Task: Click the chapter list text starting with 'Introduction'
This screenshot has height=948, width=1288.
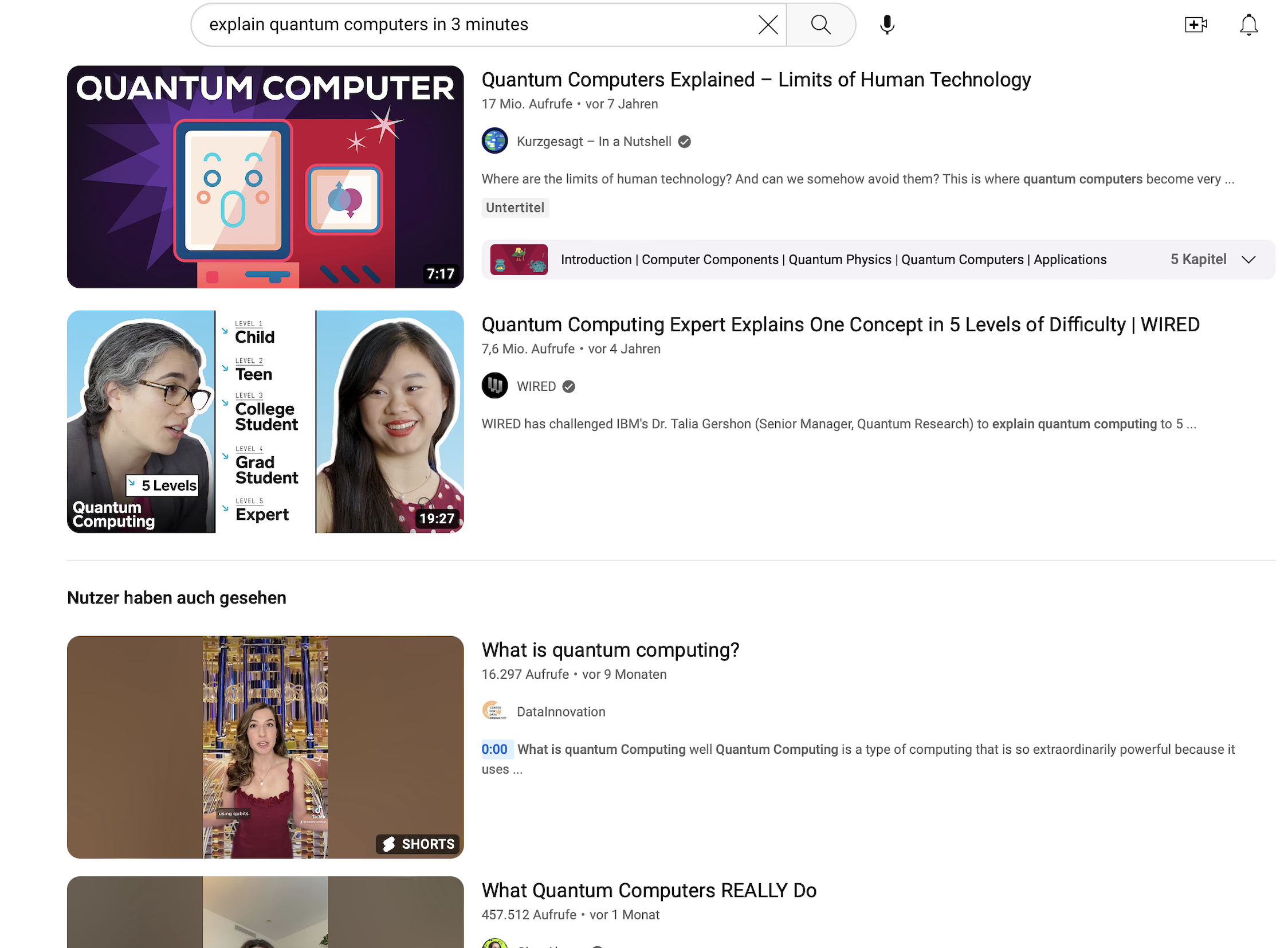Action: [834, 260]
